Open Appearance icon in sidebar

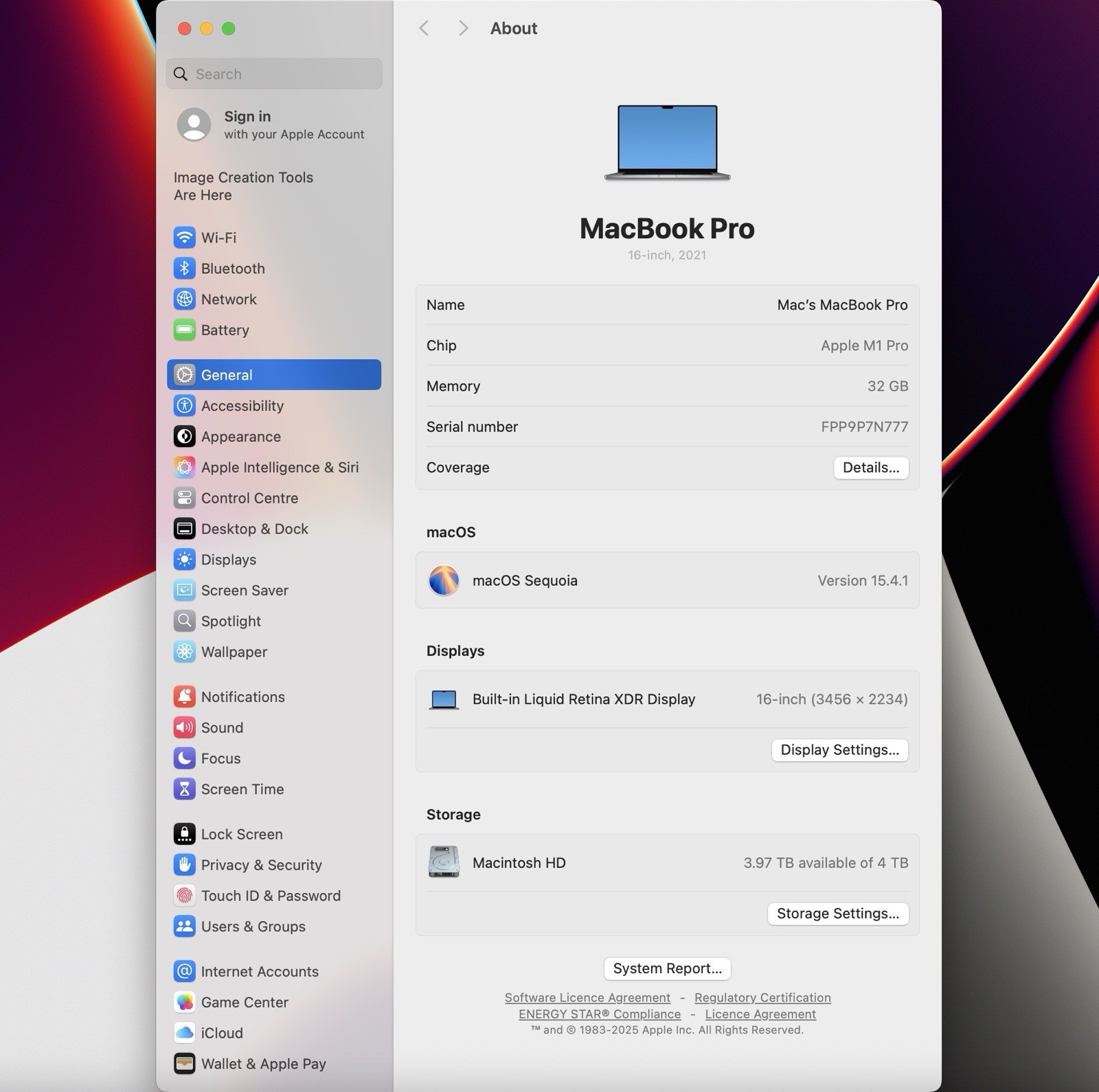tap(184, 437)
